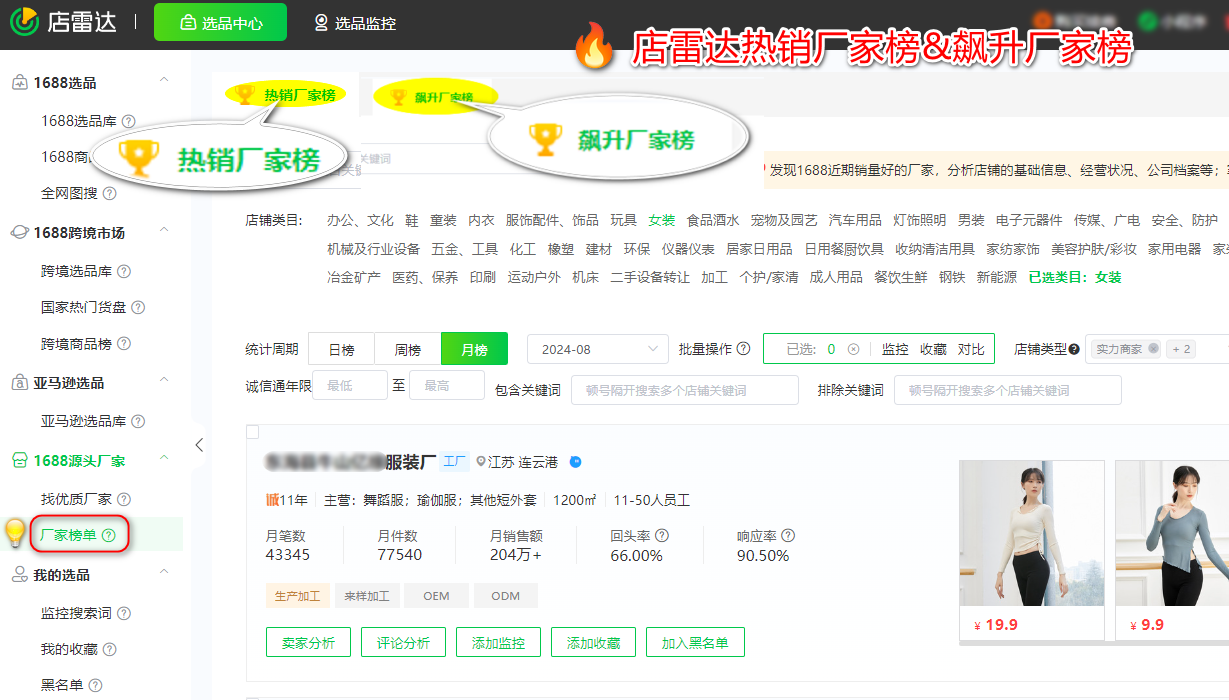The width and height of the screenshot is (1229, 700).
Task: Choose the 月榜 statistics period
Action: pos(474,349)
